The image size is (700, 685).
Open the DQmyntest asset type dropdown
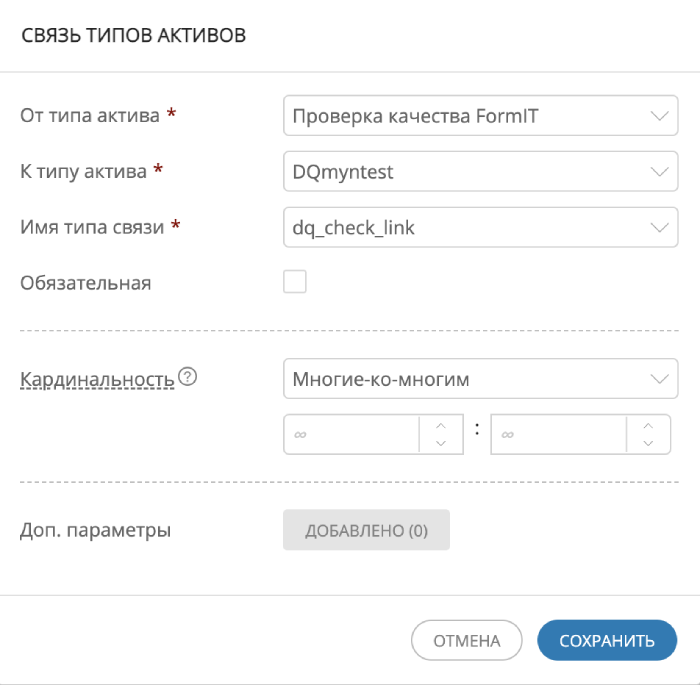(x=460, y=172)
